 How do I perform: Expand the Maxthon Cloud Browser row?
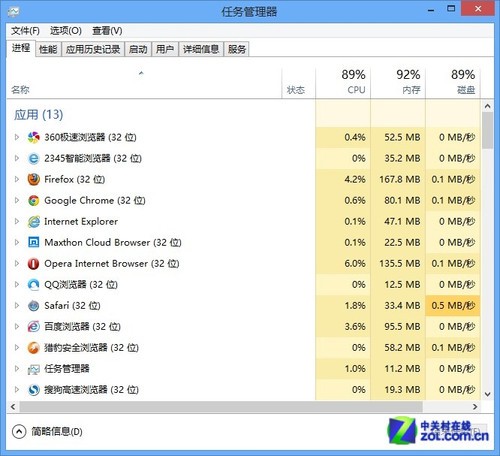click(x=16, y=242)
